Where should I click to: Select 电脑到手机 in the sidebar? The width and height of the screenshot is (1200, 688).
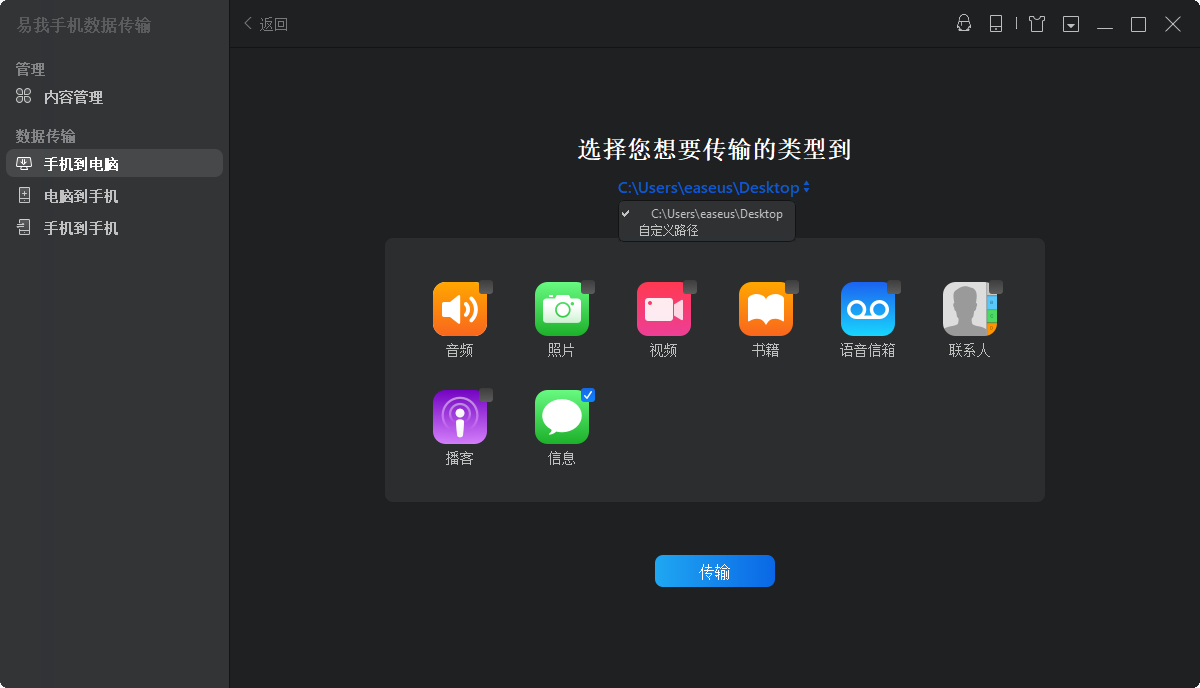(x=114, y=196)
